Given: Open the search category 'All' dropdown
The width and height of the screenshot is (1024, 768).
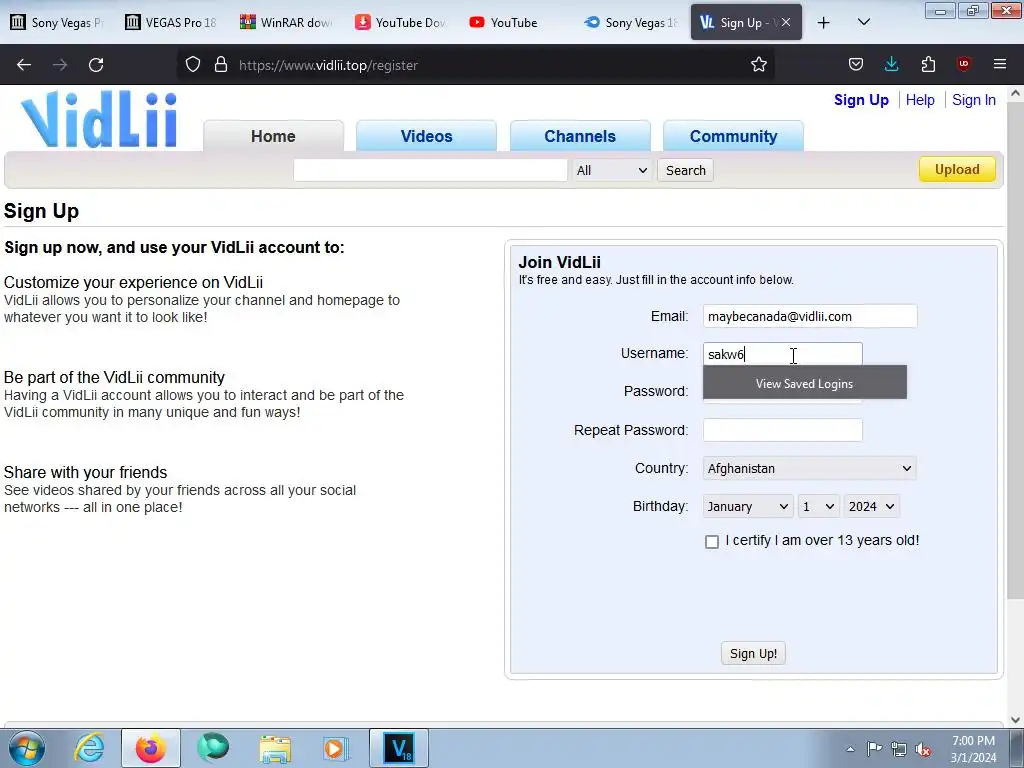Looking at the screenshot, I should pos(612,170).
